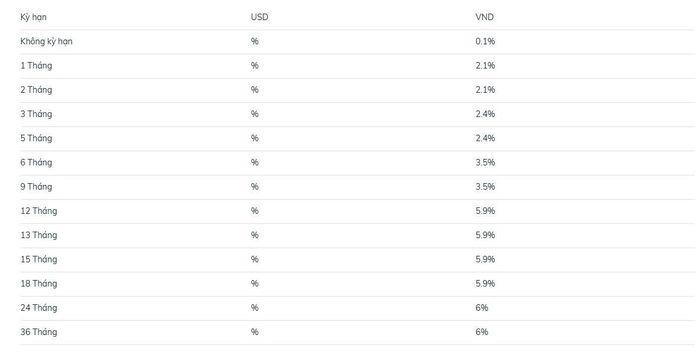Select the 36 Tháng term label
700x361 pixels.
tap(39, 332)
